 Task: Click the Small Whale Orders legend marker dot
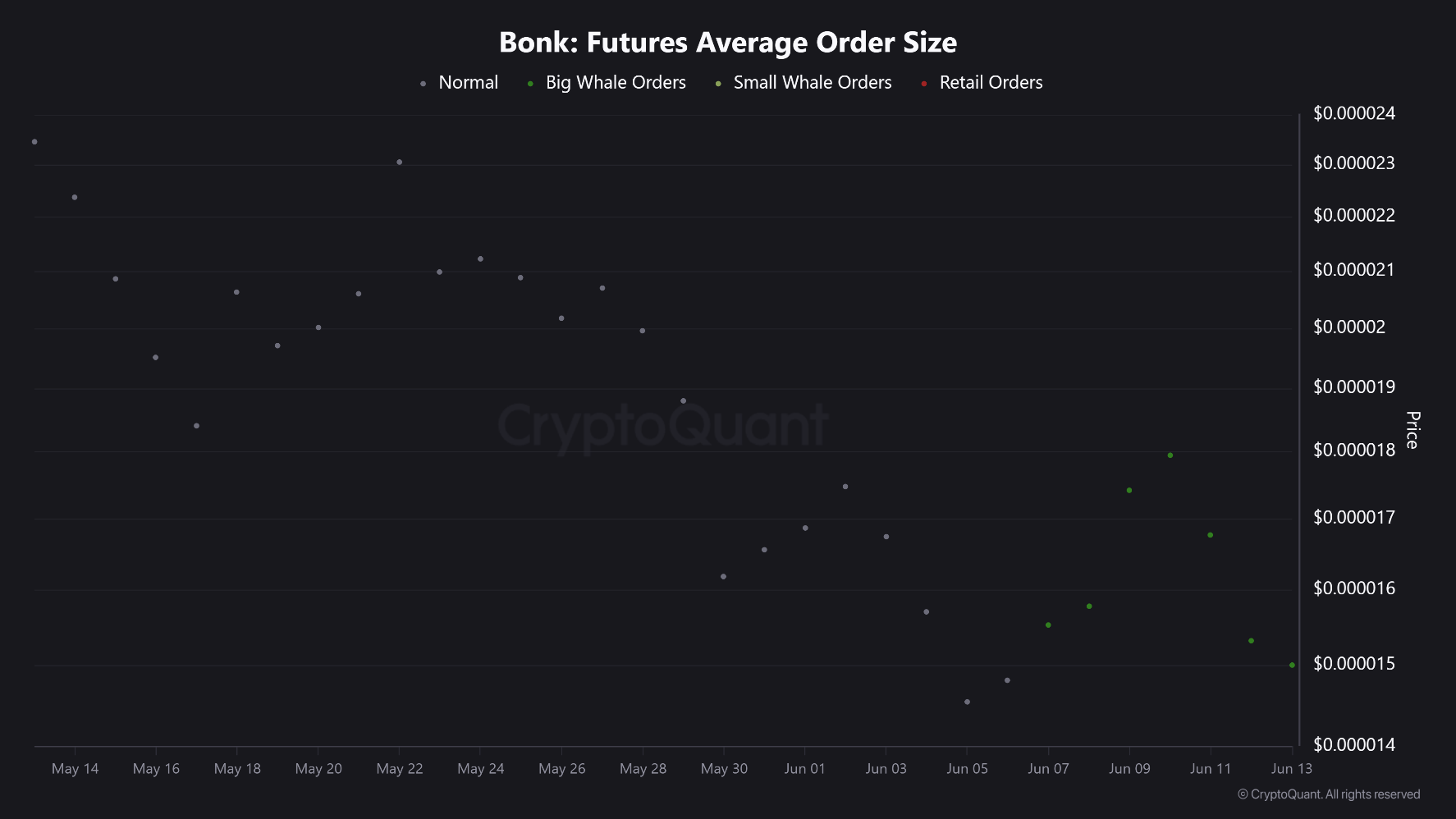pos(718,84)
